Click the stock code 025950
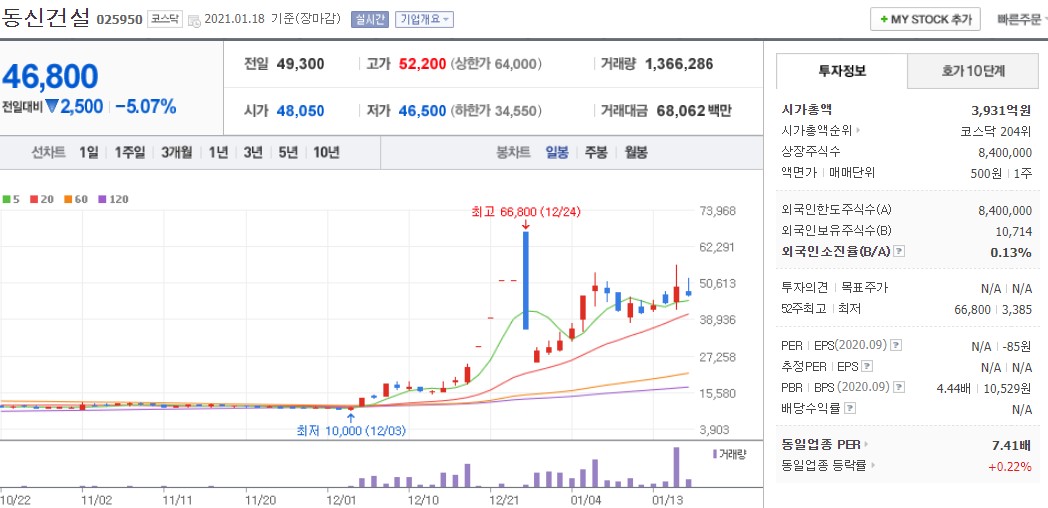The height and width of the screenshot is (508, 1048). tap(120, 20)
